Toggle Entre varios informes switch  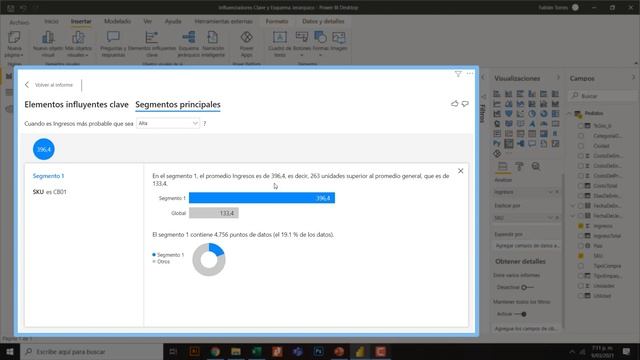tap(527, 287)
